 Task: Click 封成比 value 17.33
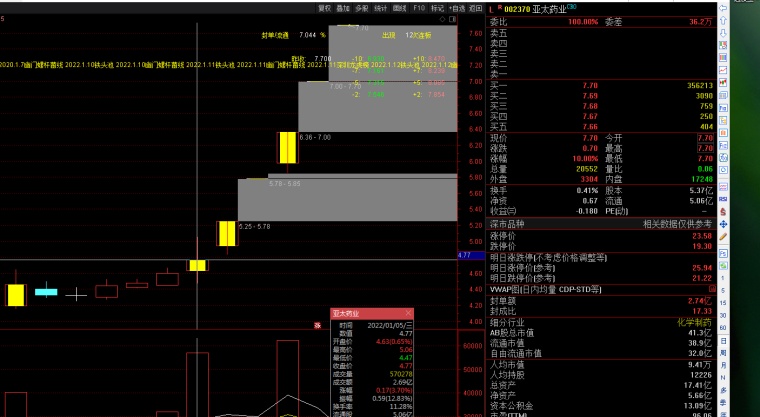[x=702, y=311]
